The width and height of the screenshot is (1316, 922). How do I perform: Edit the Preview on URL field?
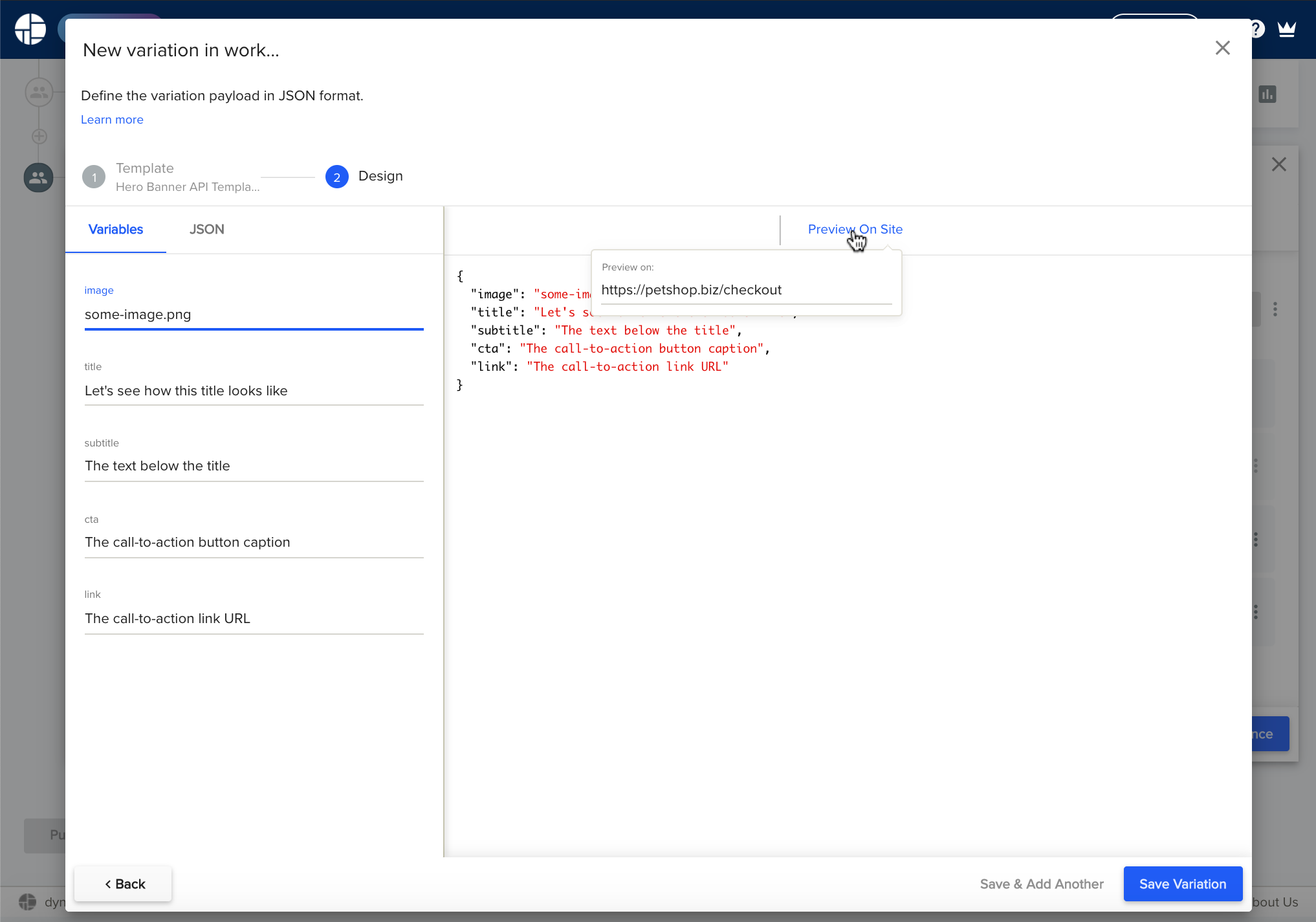click(745, 291)
